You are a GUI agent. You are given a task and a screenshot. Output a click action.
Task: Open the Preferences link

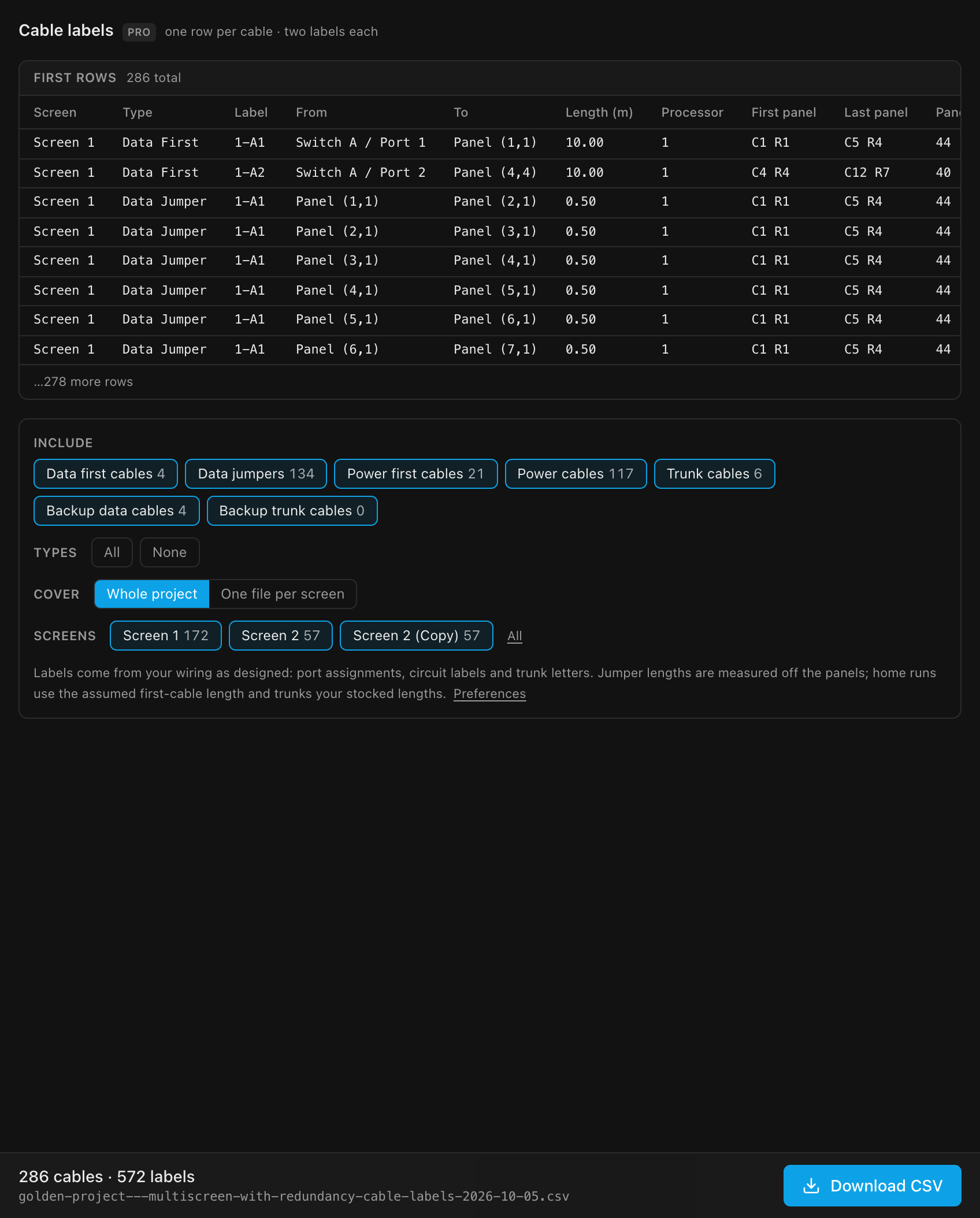489,694
